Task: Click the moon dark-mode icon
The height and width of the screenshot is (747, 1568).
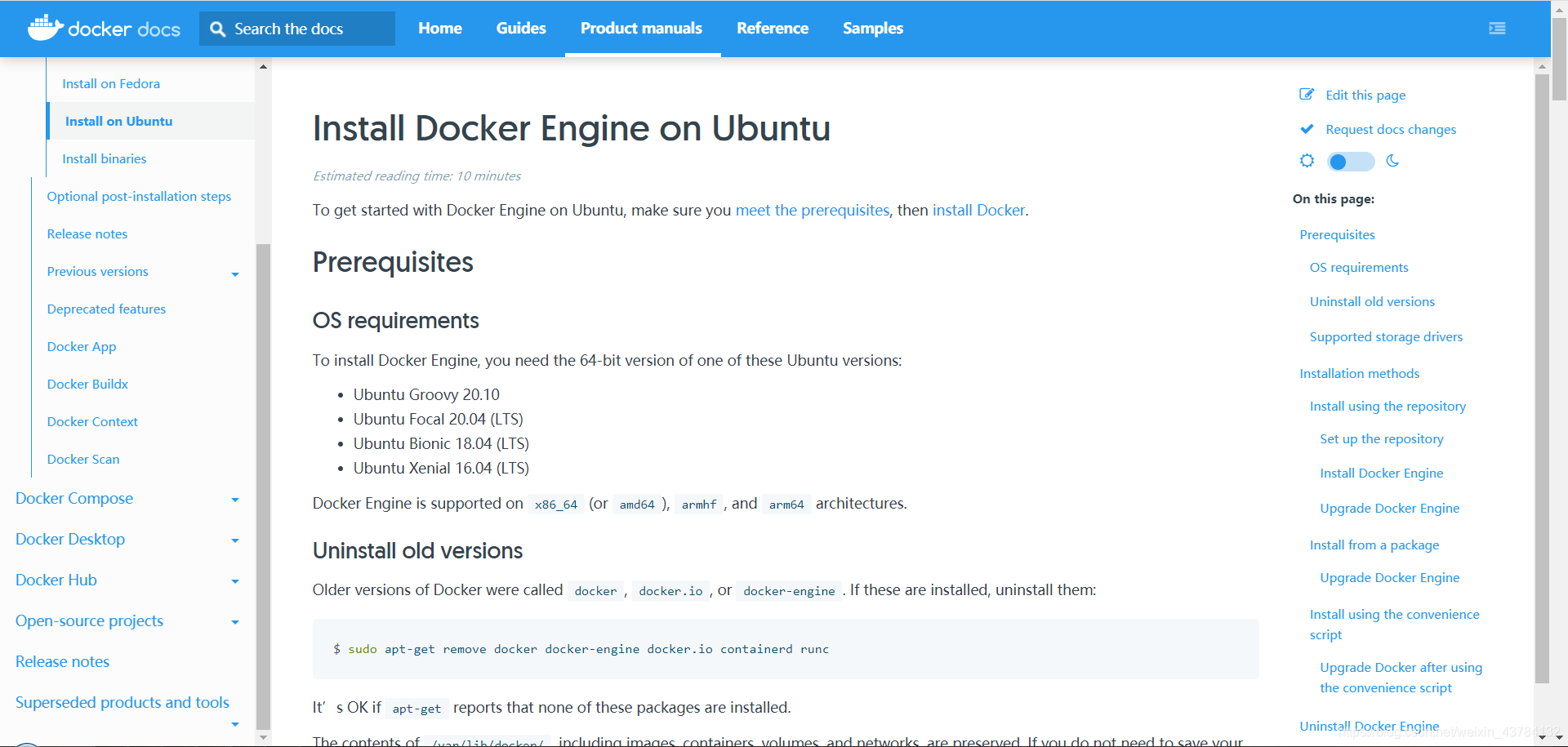Action: pos(1392,161)
